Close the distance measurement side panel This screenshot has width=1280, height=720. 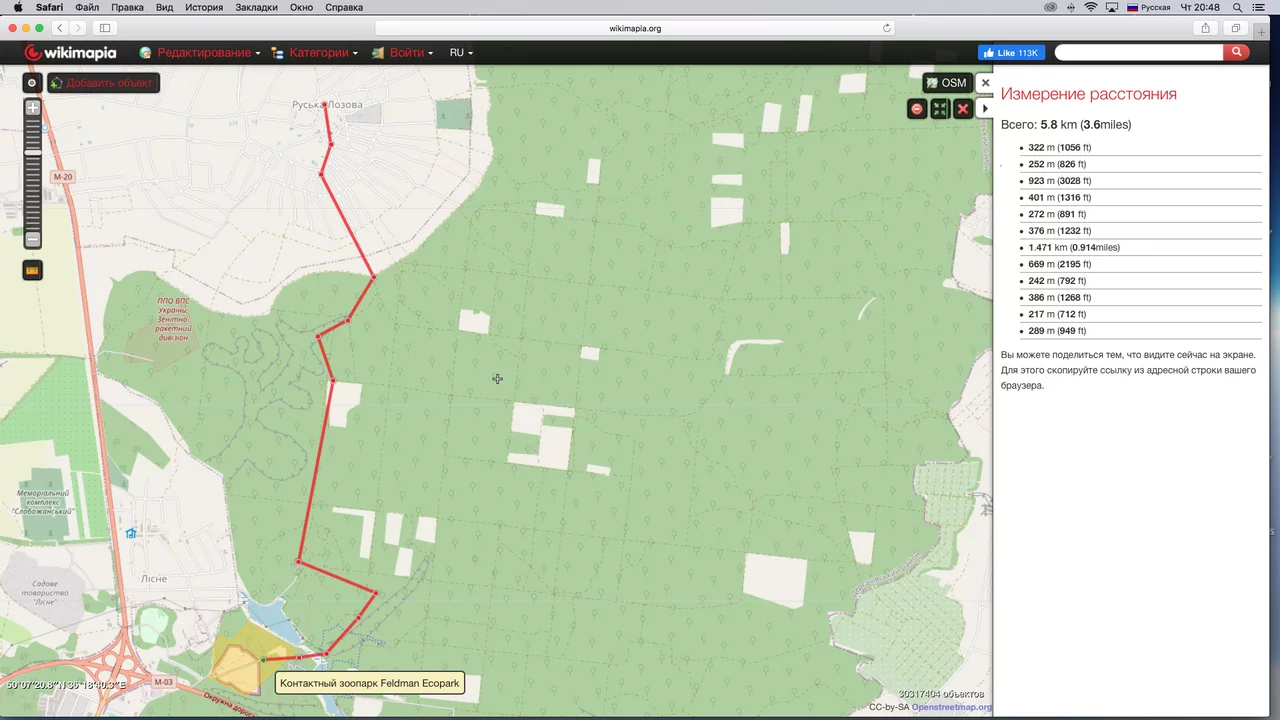tap(985, 83)
